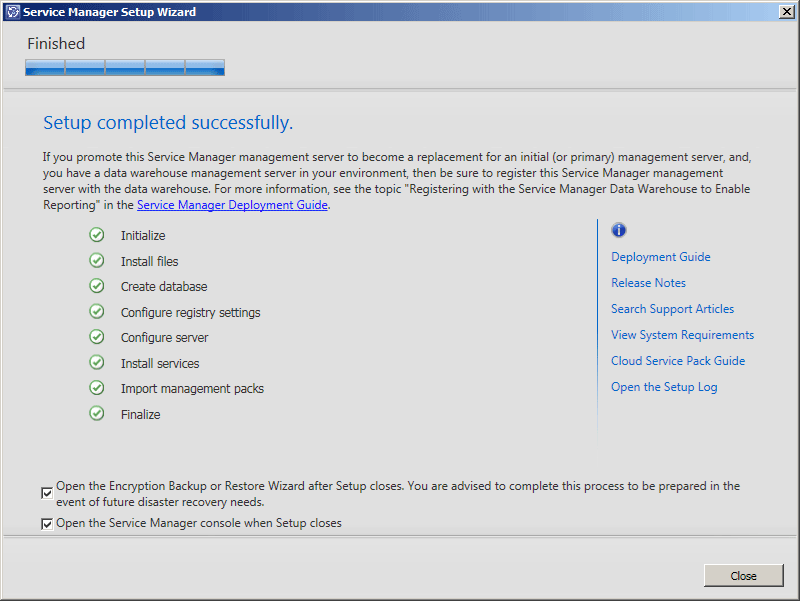800x601 pixels.
Task: Uncheck Open the Service Manager console option
Action: (47, 524)
